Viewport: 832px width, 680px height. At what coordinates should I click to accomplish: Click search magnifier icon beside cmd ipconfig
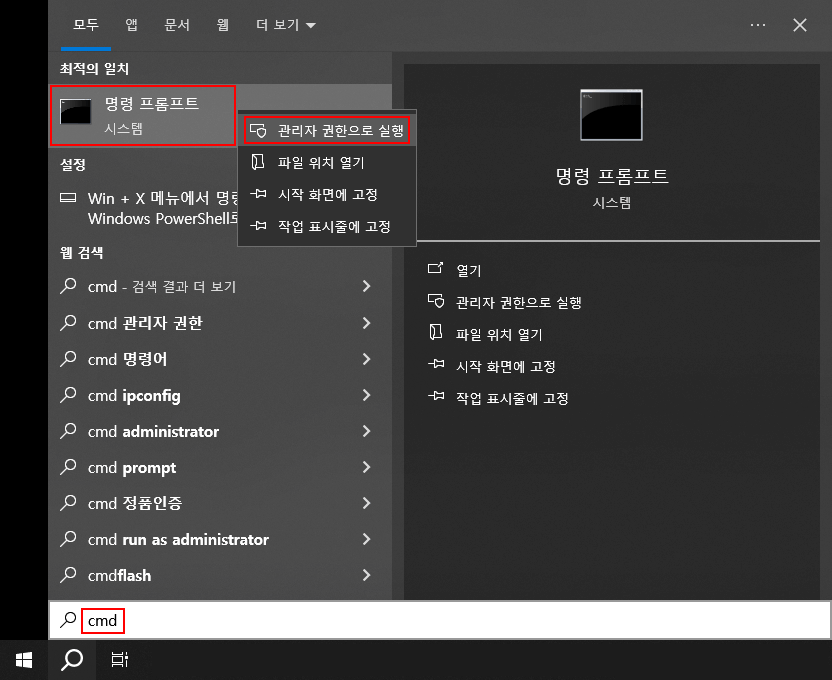pos(68,395)
